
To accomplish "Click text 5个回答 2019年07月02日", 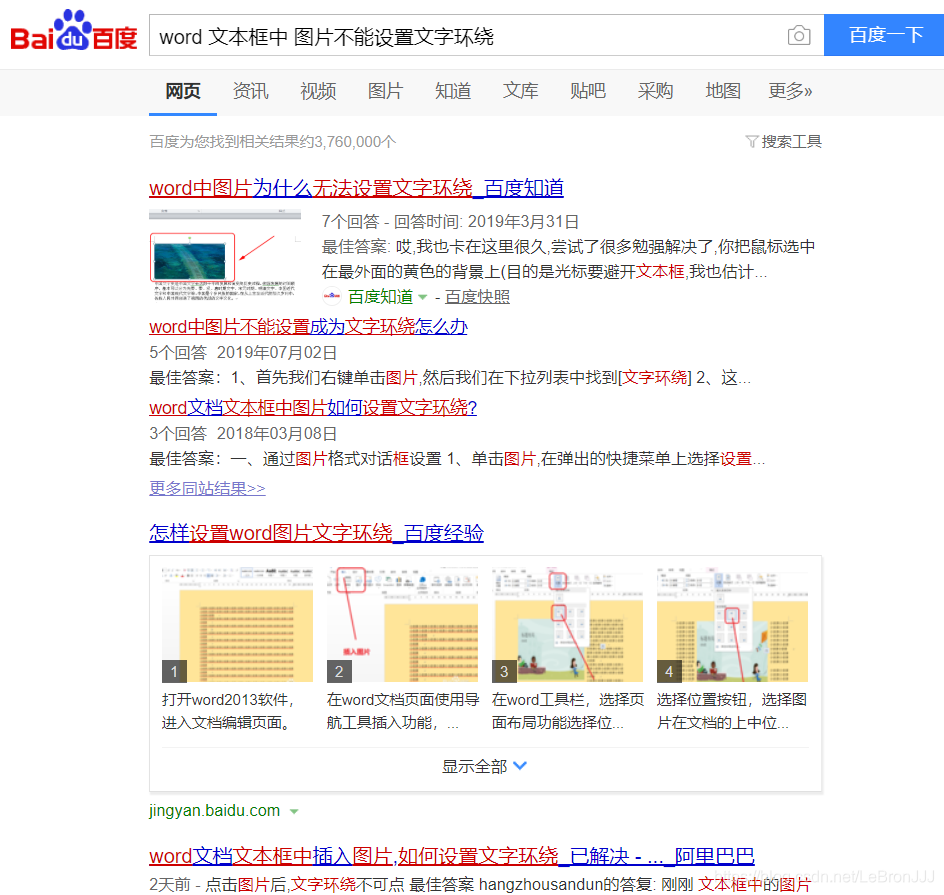I will click(x=243, y=352).
